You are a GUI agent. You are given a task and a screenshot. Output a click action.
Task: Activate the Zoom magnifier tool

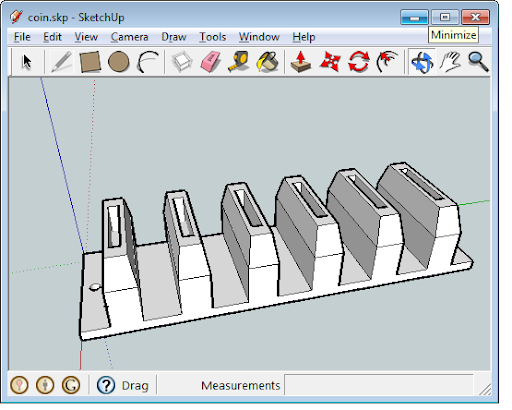pyautogui.click(x=478, y=62)
